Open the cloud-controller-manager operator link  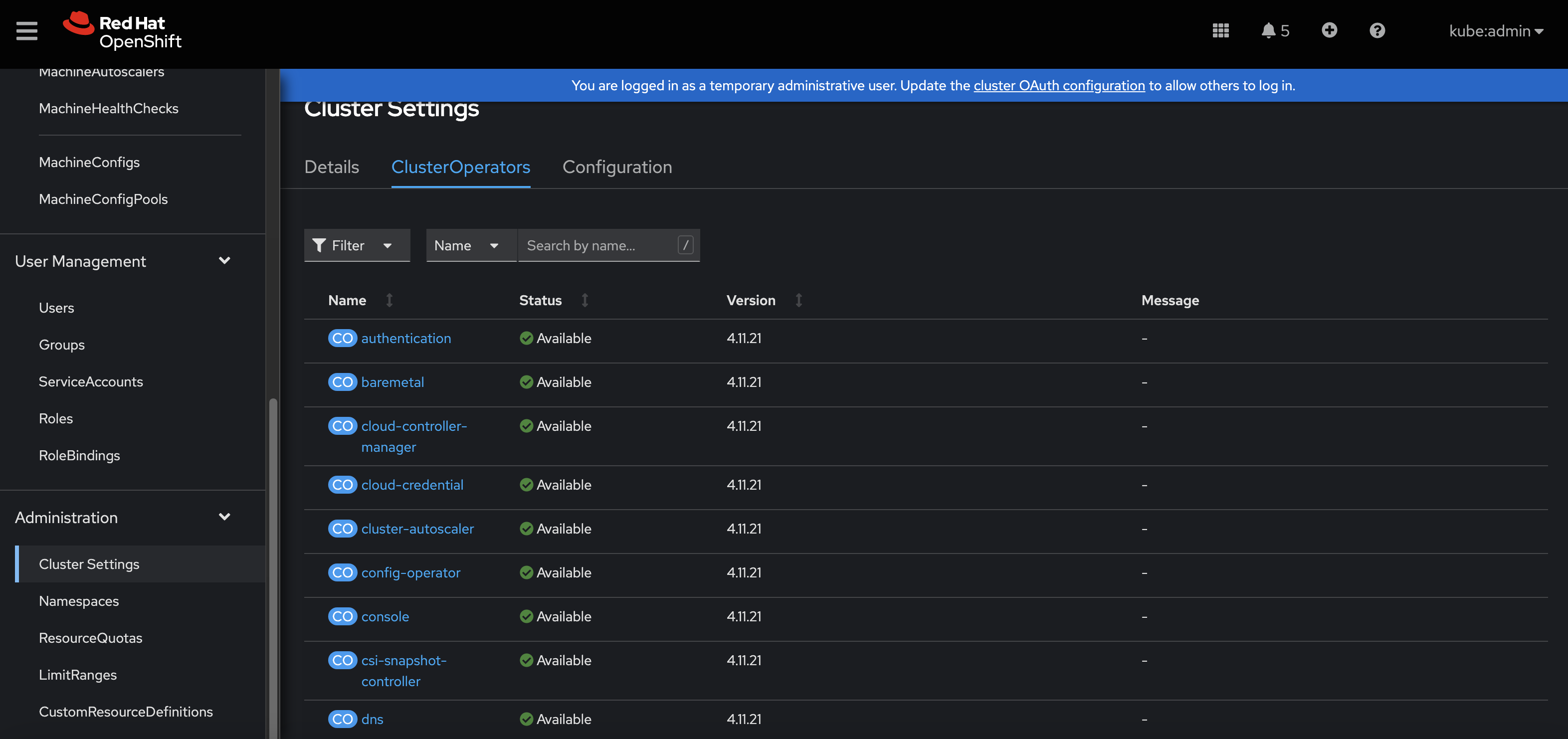click(x=414, y=436)
